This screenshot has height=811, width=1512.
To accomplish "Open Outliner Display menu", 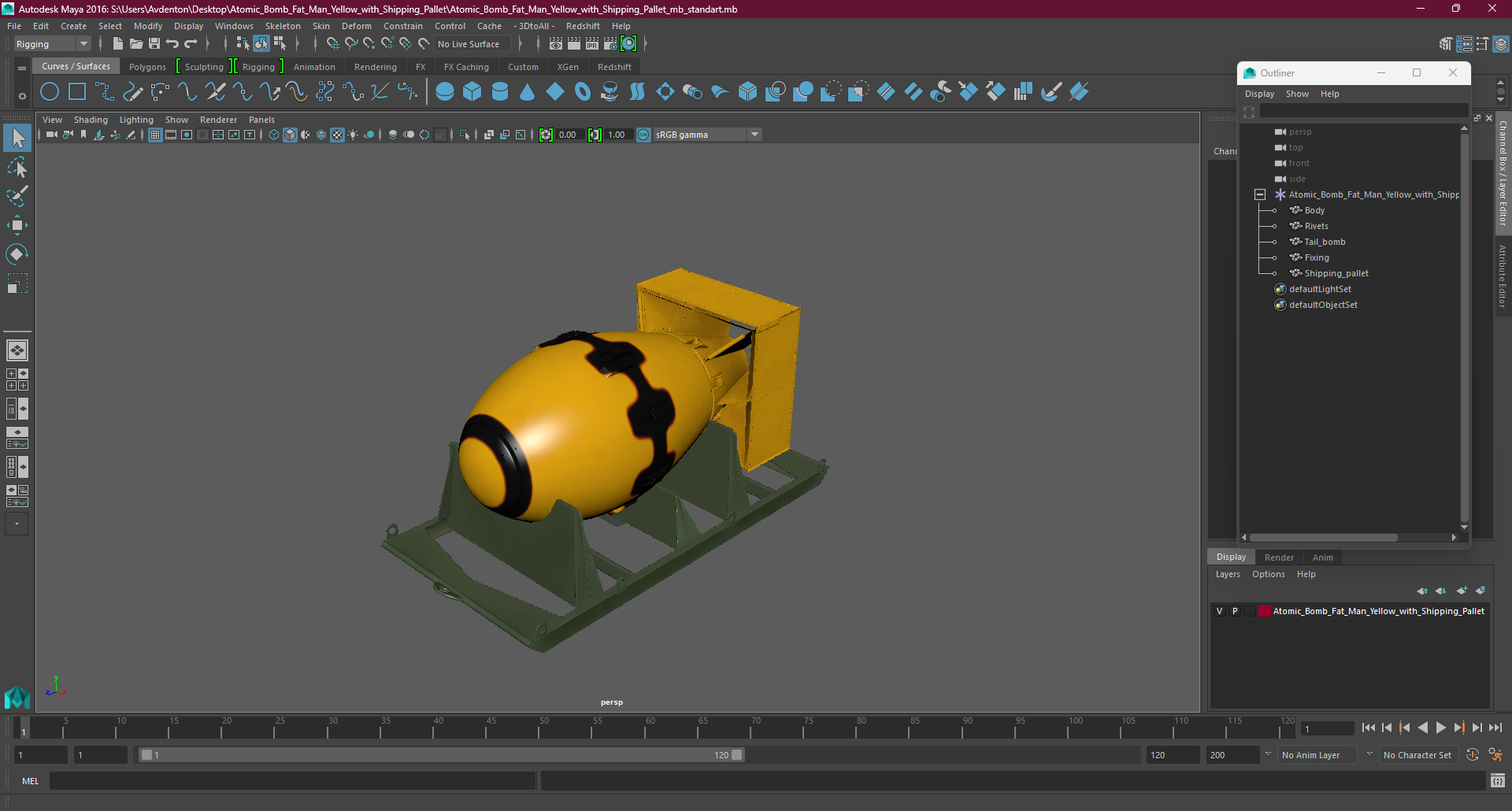I will [1259, 94].
